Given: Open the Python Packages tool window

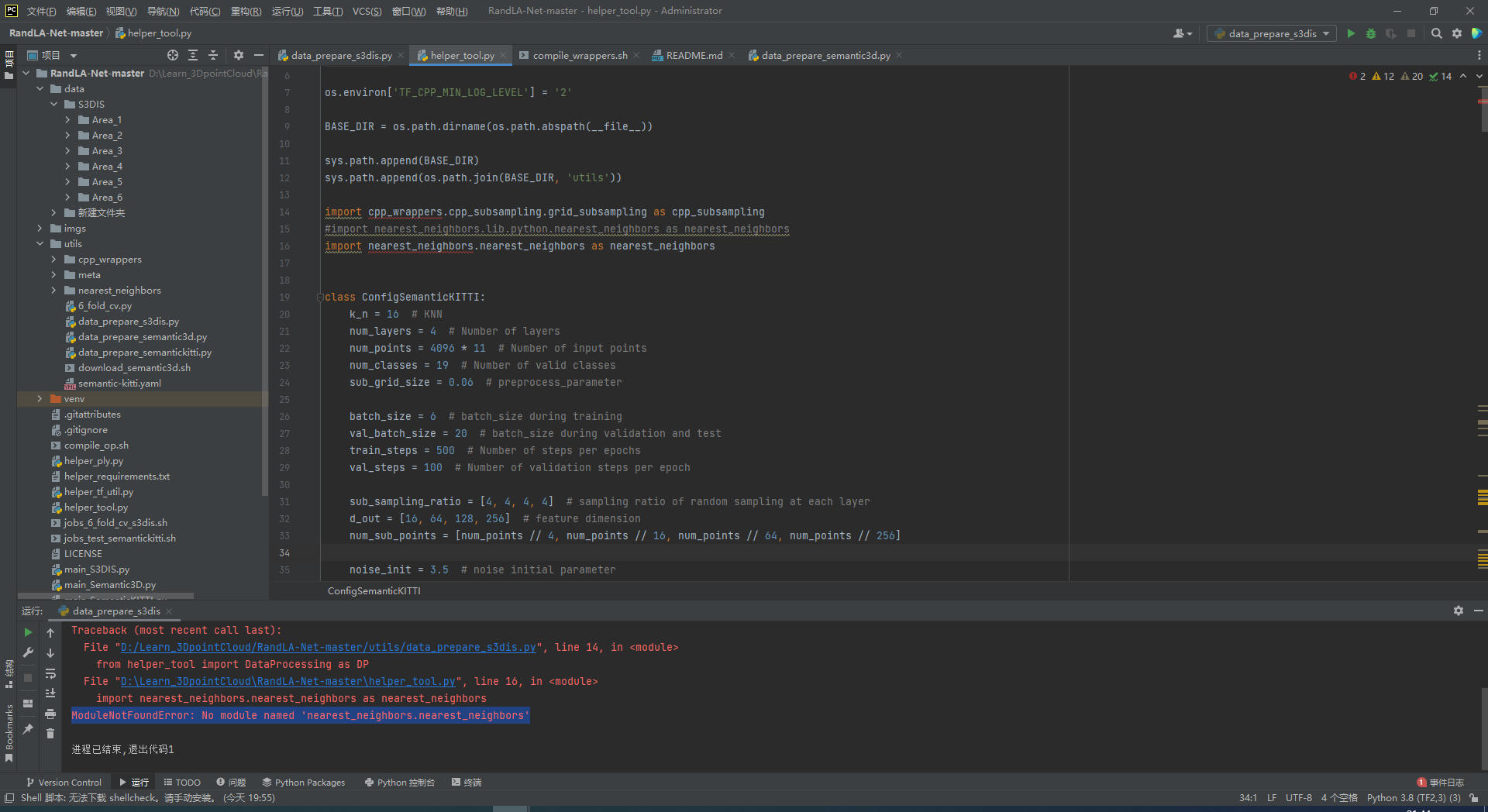Looking at the screenshot, I should coord(304,782).
